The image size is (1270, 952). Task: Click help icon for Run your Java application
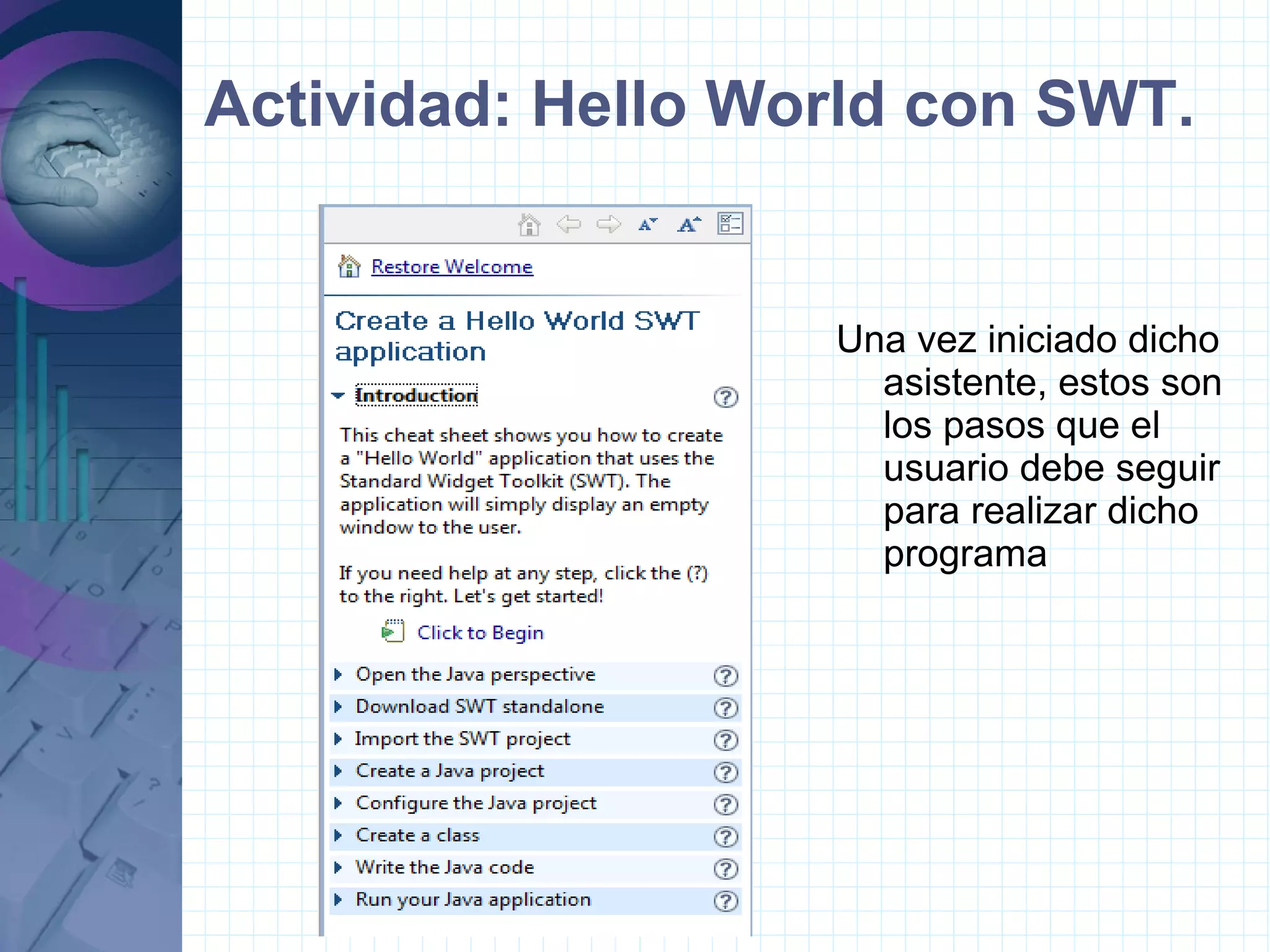click(x=726, y=901)
